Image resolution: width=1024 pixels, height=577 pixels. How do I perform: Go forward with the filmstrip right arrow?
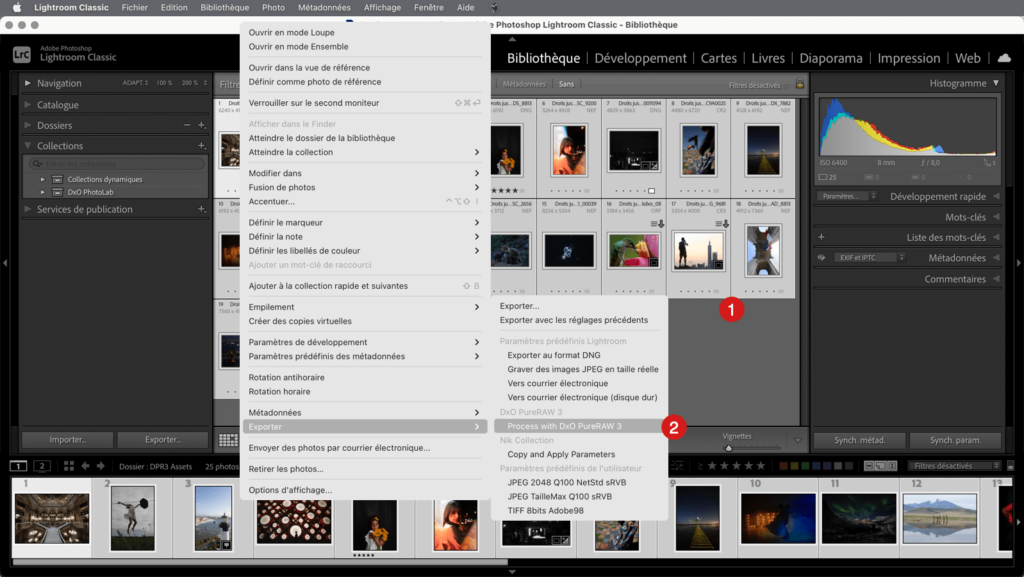(x=101, y=466)
